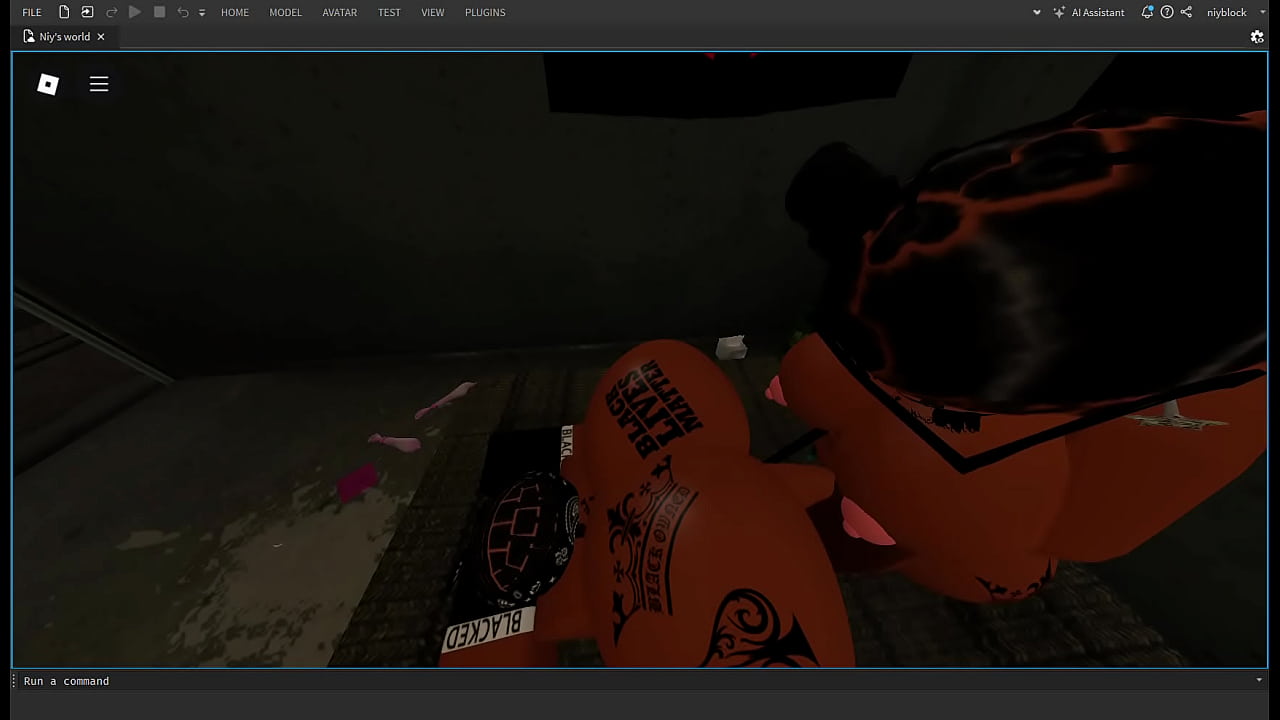Open the viewport settings gear icon
The width and height of the screenshot is (1280, 720).
1257,37
